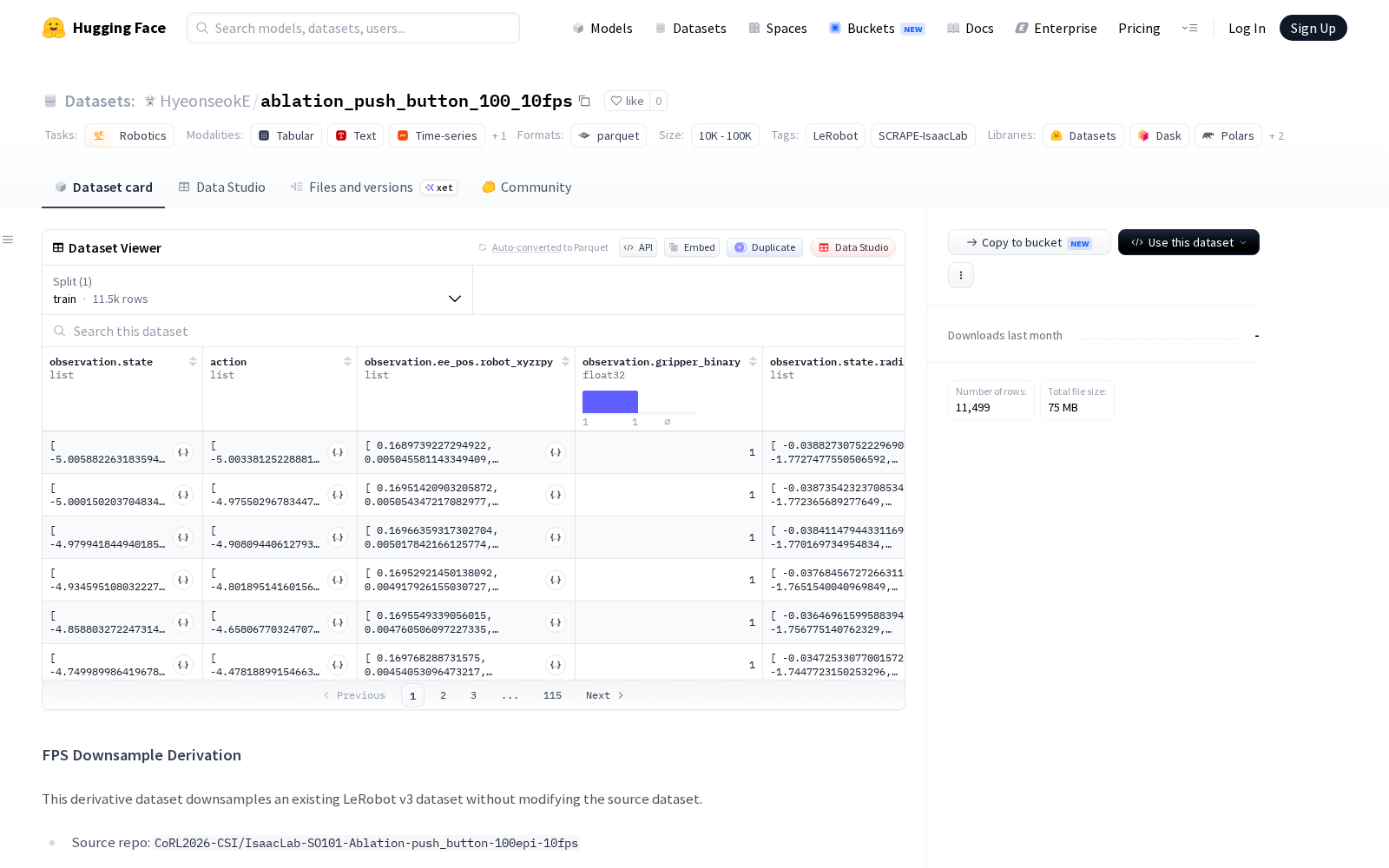The height and width of the screenshot is (868, 1389).
Task: Click the Hugging Face logo icon
Action: (54, 28)
